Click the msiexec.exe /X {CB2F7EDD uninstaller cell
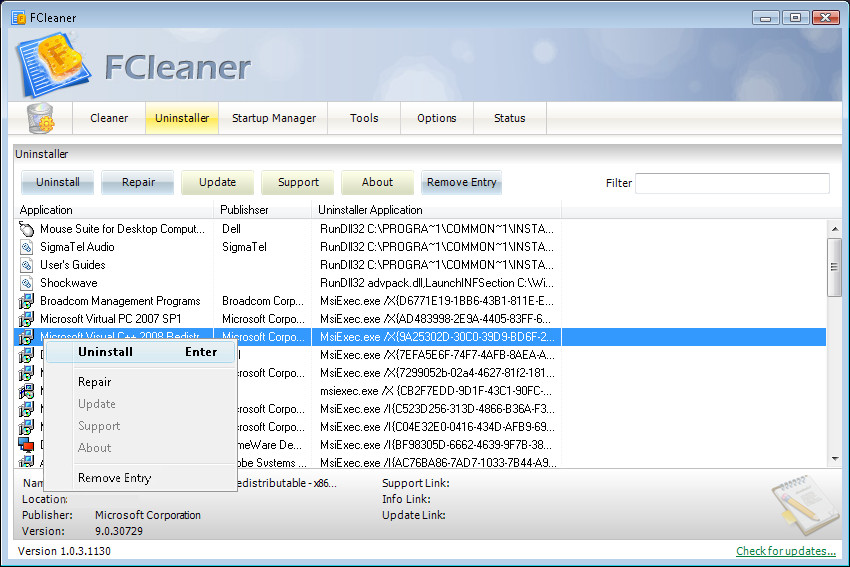Viewport: 850px width, 567px height. point(436,391)
